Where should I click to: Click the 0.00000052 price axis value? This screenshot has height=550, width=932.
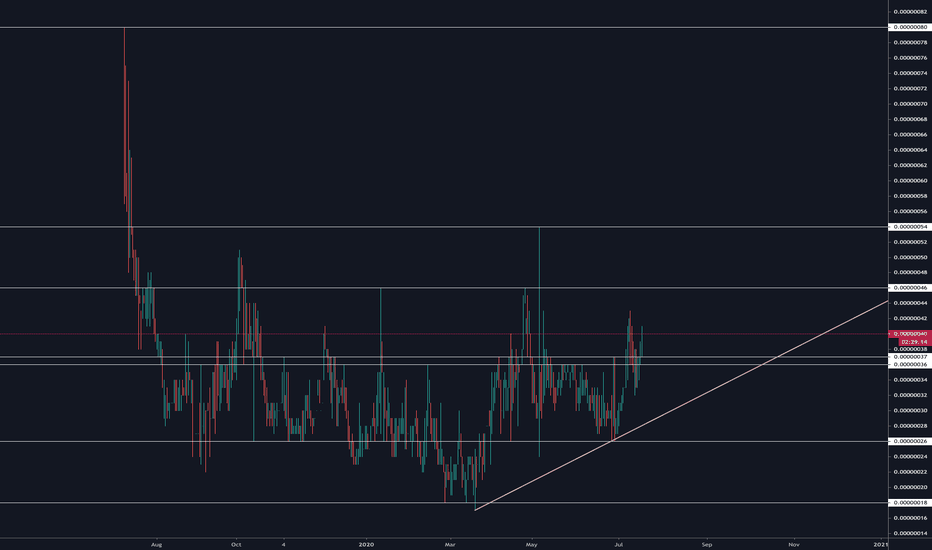911,242
